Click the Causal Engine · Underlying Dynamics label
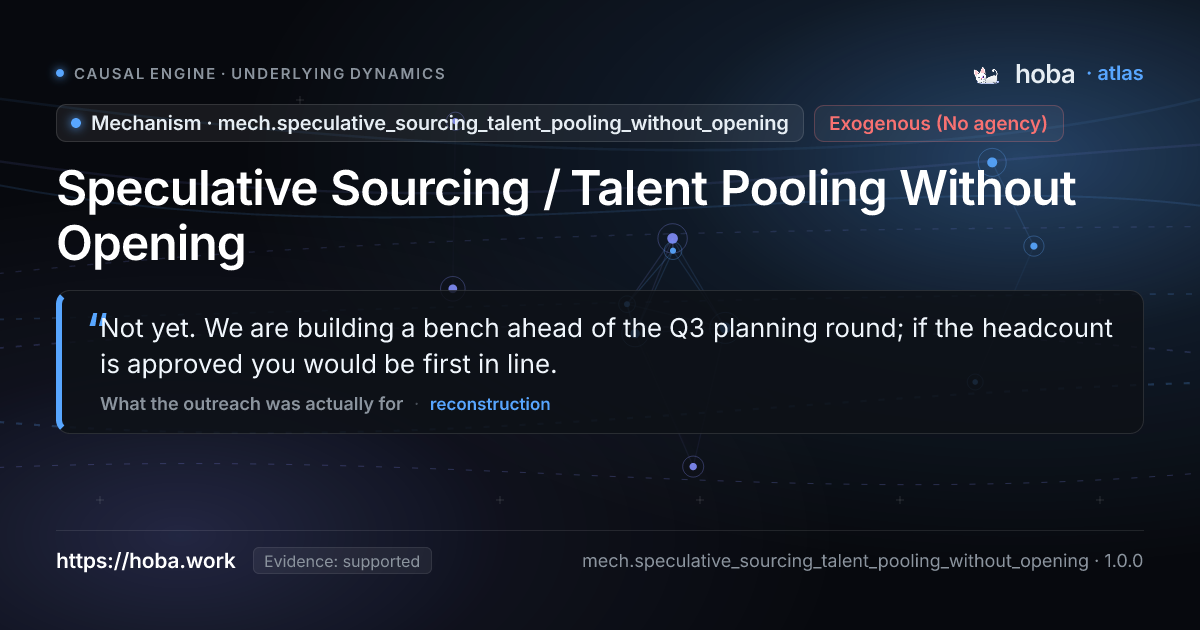This screenshot has width=1200, height=630. tap(260, 74)
